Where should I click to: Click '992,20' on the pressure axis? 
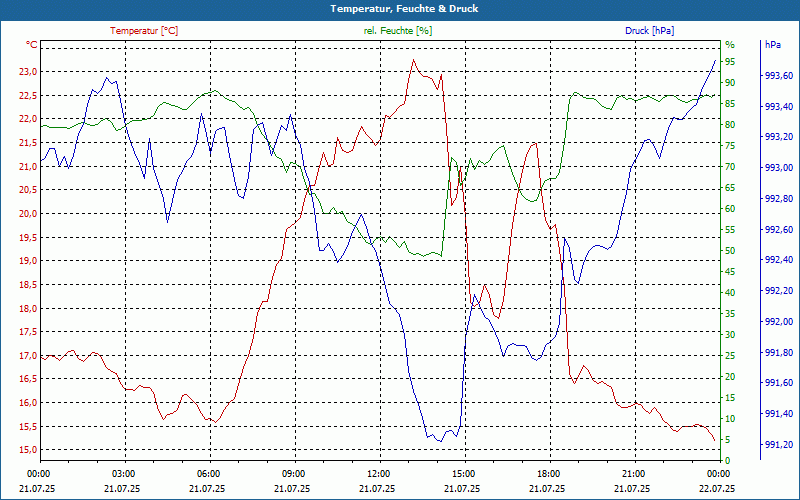[779, 291]
